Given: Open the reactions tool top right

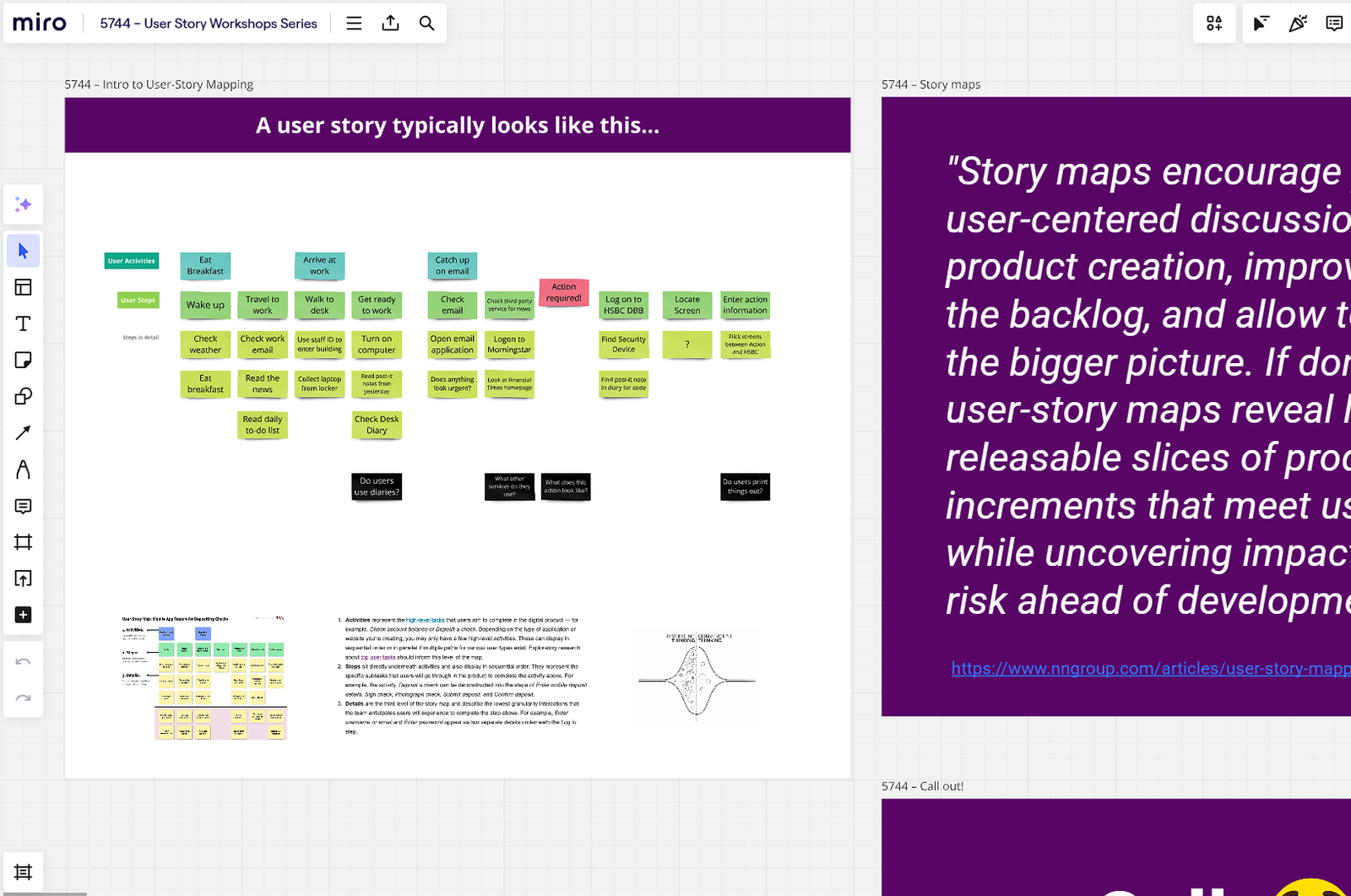Looking at the screenshot, I should 1299,23.
